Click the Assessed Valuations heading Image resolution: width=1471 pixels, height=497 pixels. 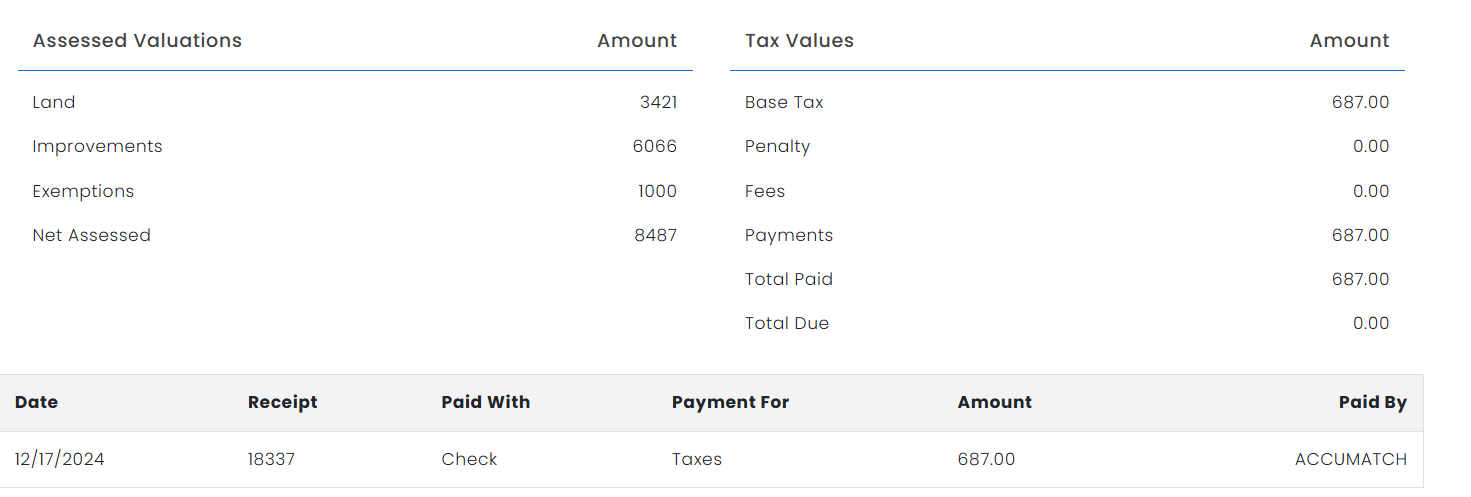click(x=137, y=41)
